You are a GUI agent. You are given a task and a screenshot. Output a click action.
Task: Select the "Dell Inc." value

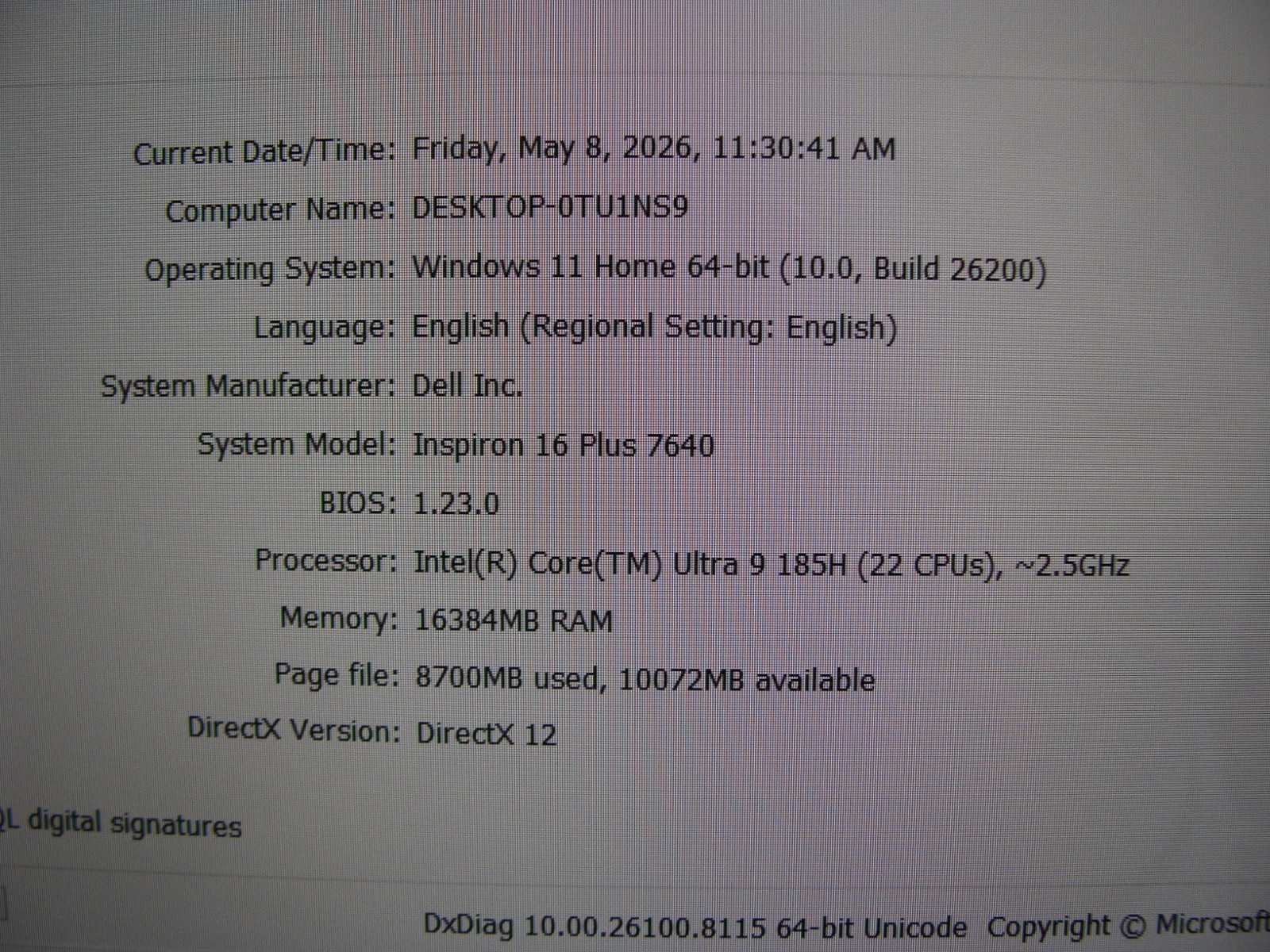pos(468,386)
